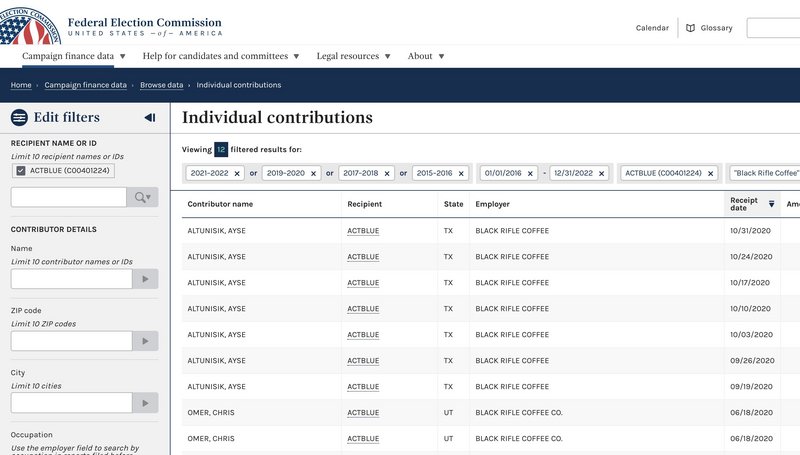Open ACTBLUE link in 10/17/2020 row
Screen dimensions: 800x455
click(363, 283)
